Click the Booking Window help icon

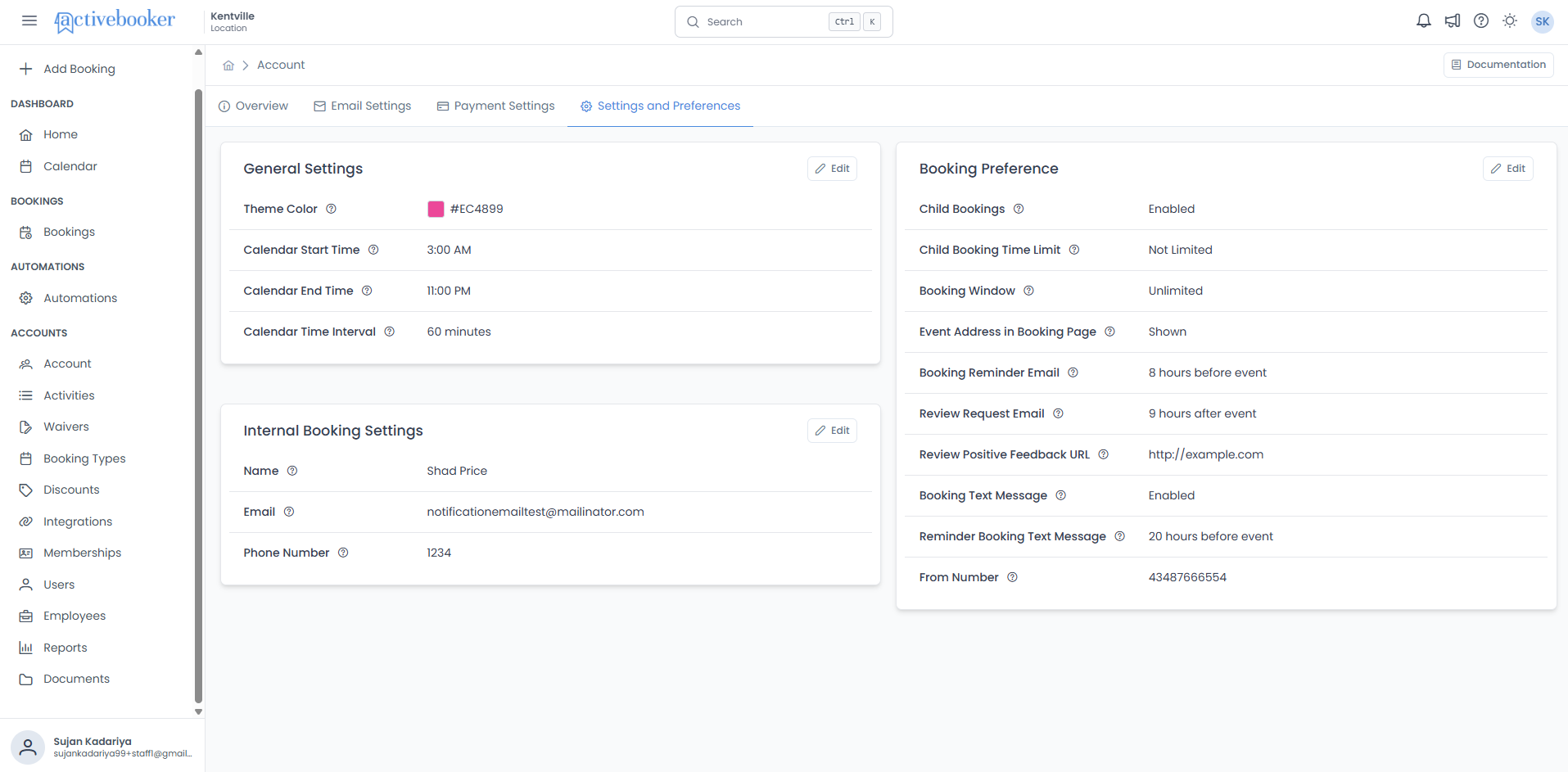tap(1029, 291)
